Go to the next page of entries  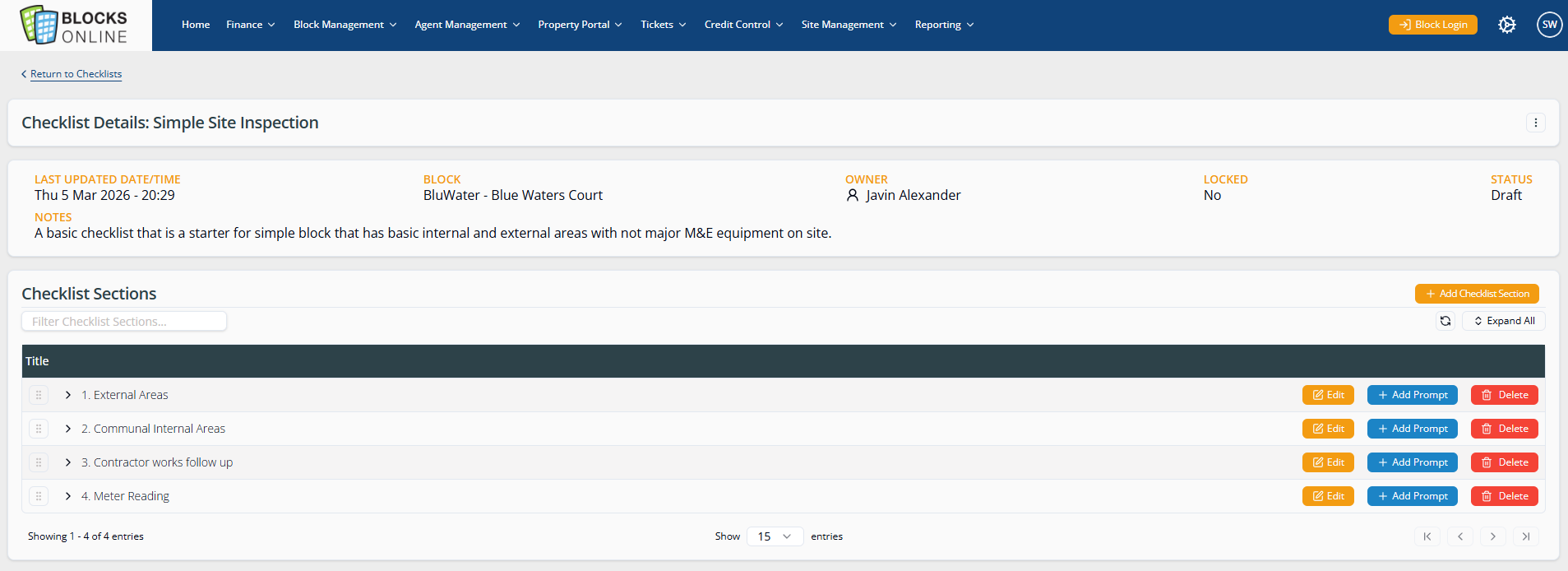tap(1492, 536)
